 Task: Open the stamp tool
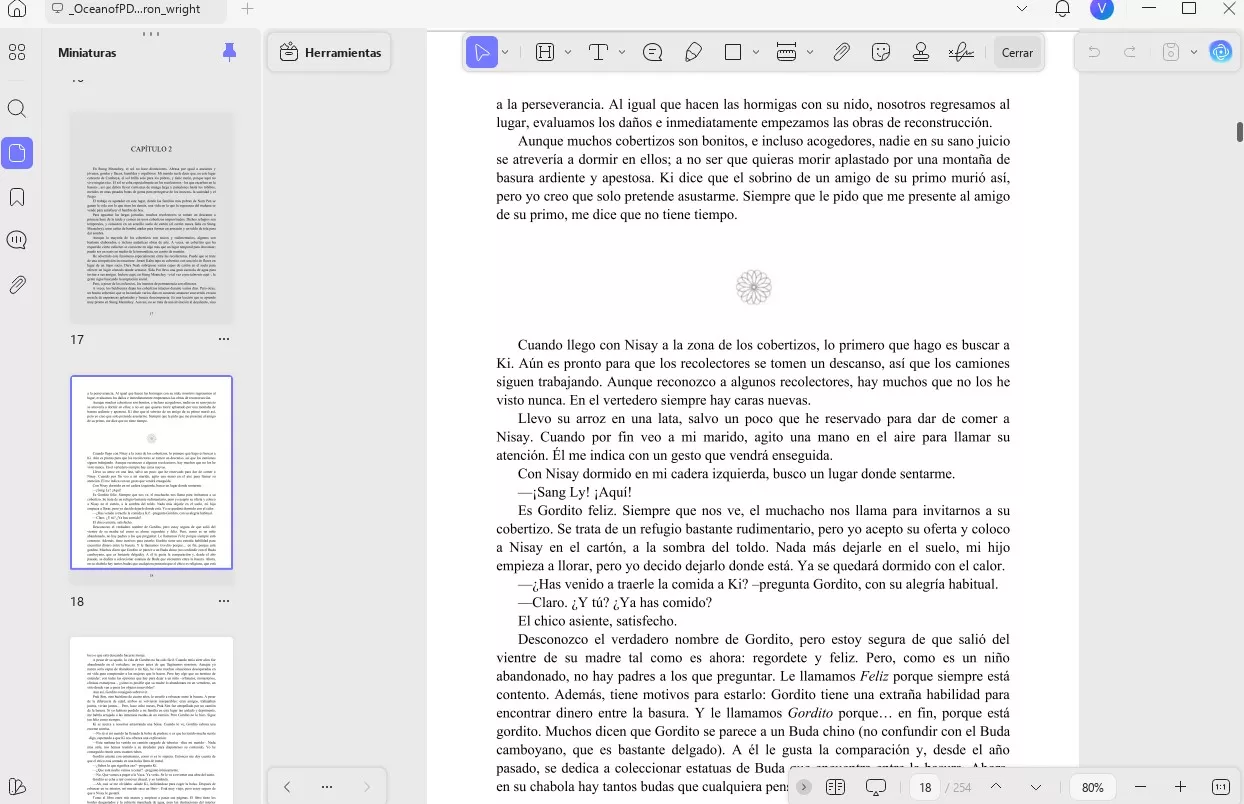[921, 53]
